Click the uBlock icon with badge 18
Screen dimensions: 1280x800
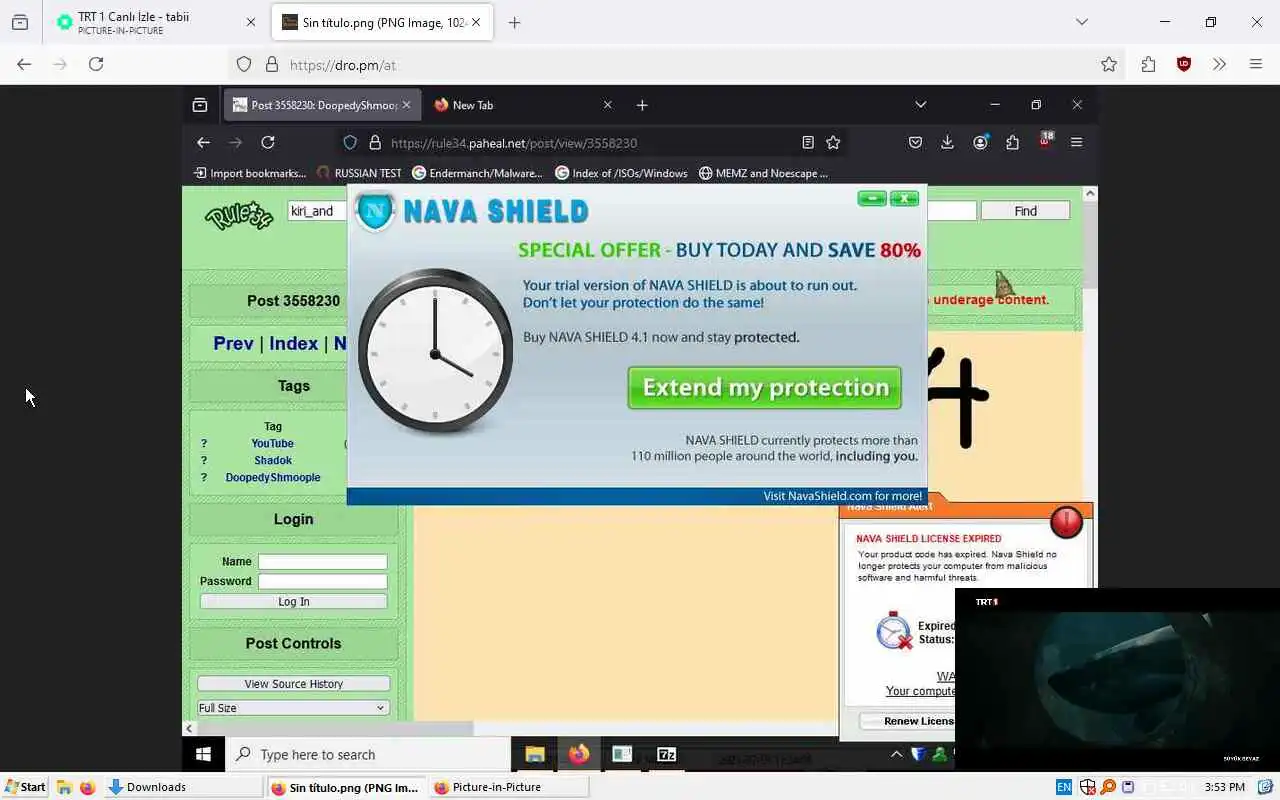coord(1045,141)
